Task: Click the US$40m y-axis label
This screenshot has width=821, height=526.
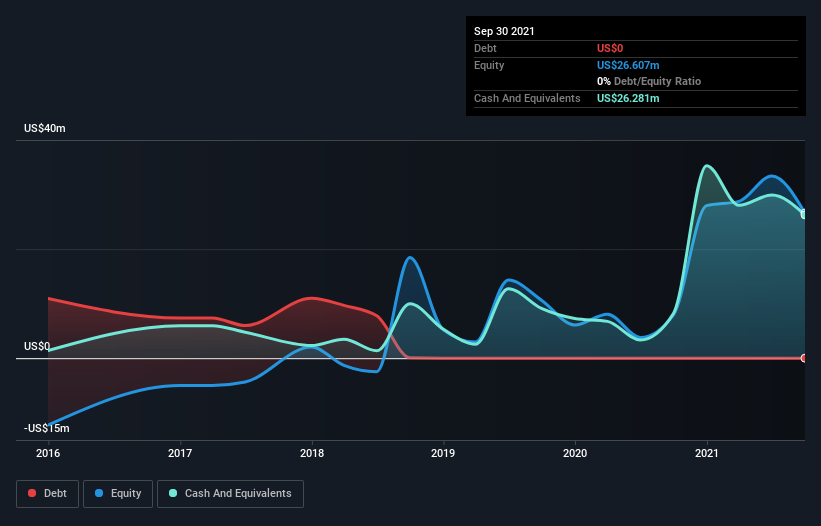Action: (45, 129)
